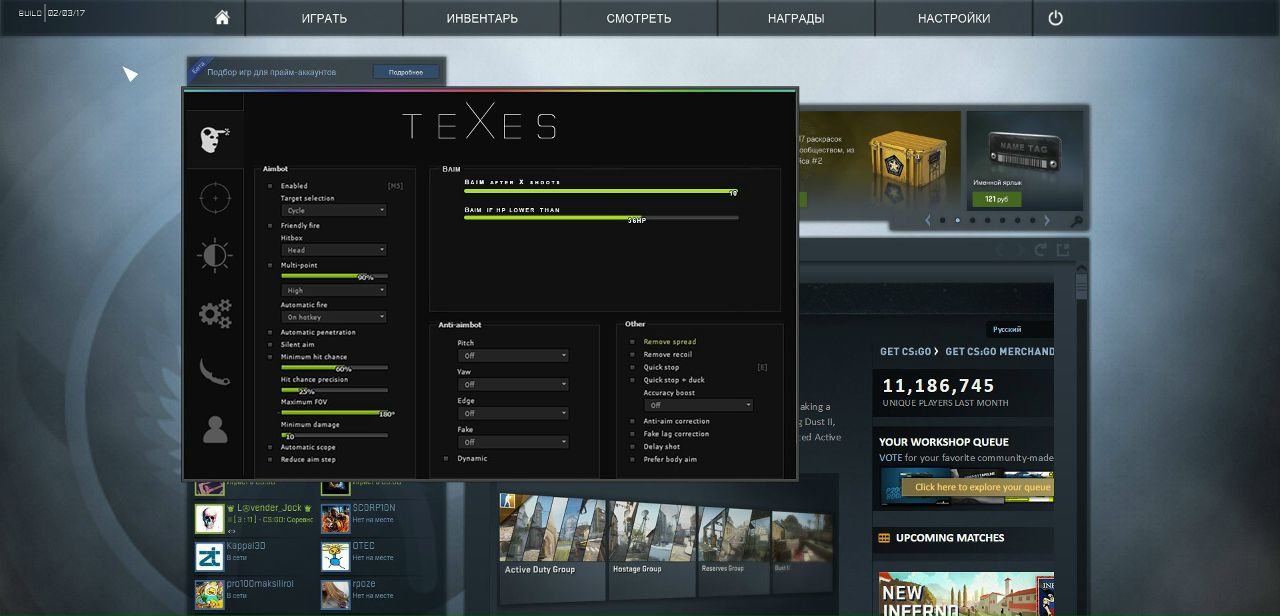
Task: Click the power quit icon
Action: (x=1055, y=18)
